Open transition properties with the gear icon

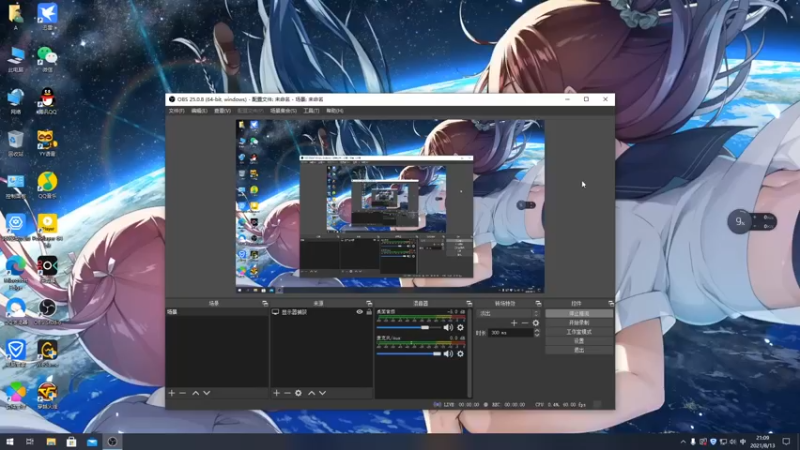[x=536, y=323]
